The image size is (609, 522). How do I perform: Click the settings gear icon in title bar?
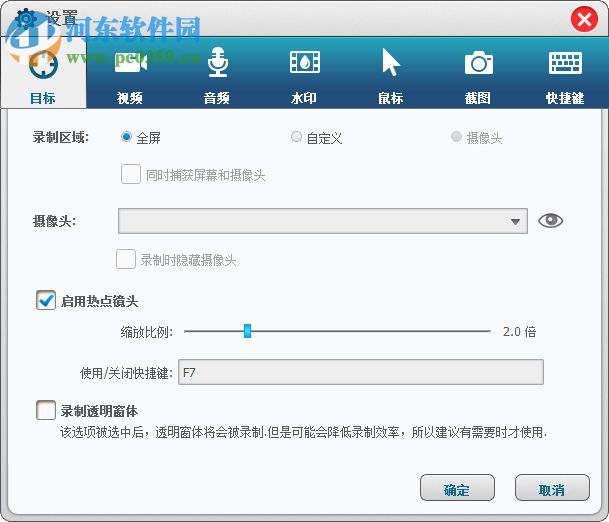(x=26, y=18)
